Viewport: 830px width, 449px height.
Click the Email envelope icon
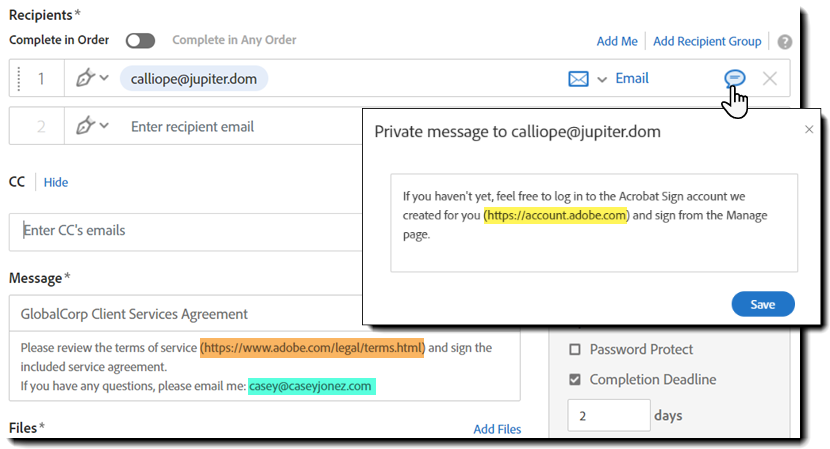click(578, 78)
